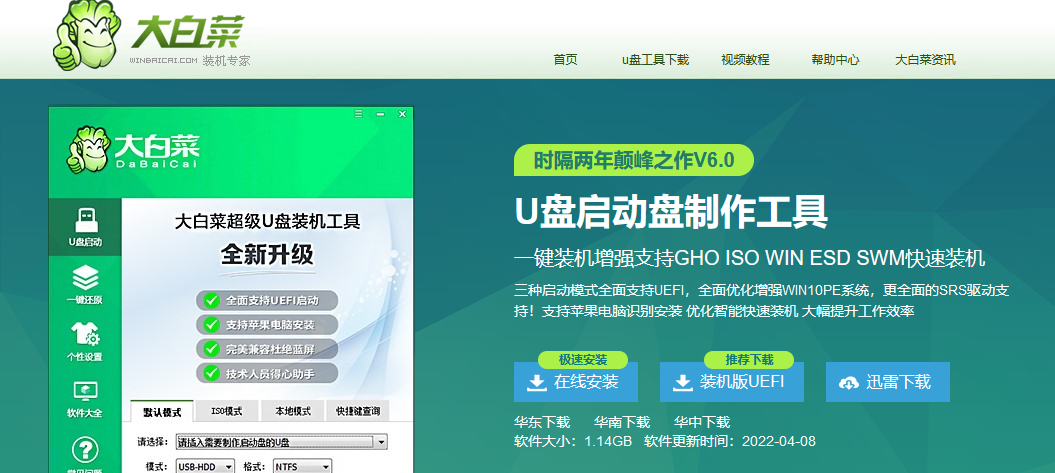Click the green checkmark beside 支持苹果电脑安装

point(212,324)
